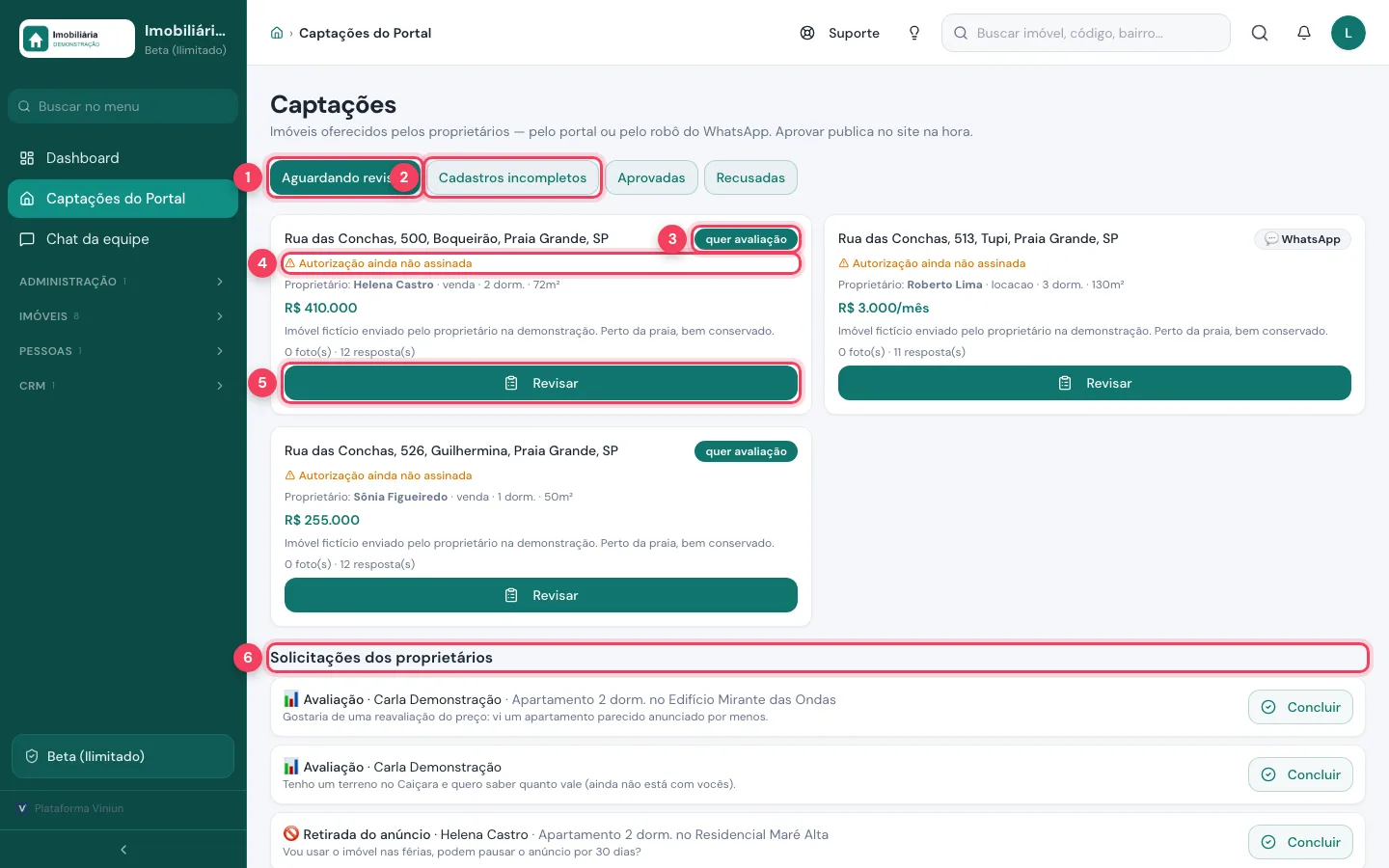Expand the ADMINISTRAÇÃO section

(x=123, y=282)
